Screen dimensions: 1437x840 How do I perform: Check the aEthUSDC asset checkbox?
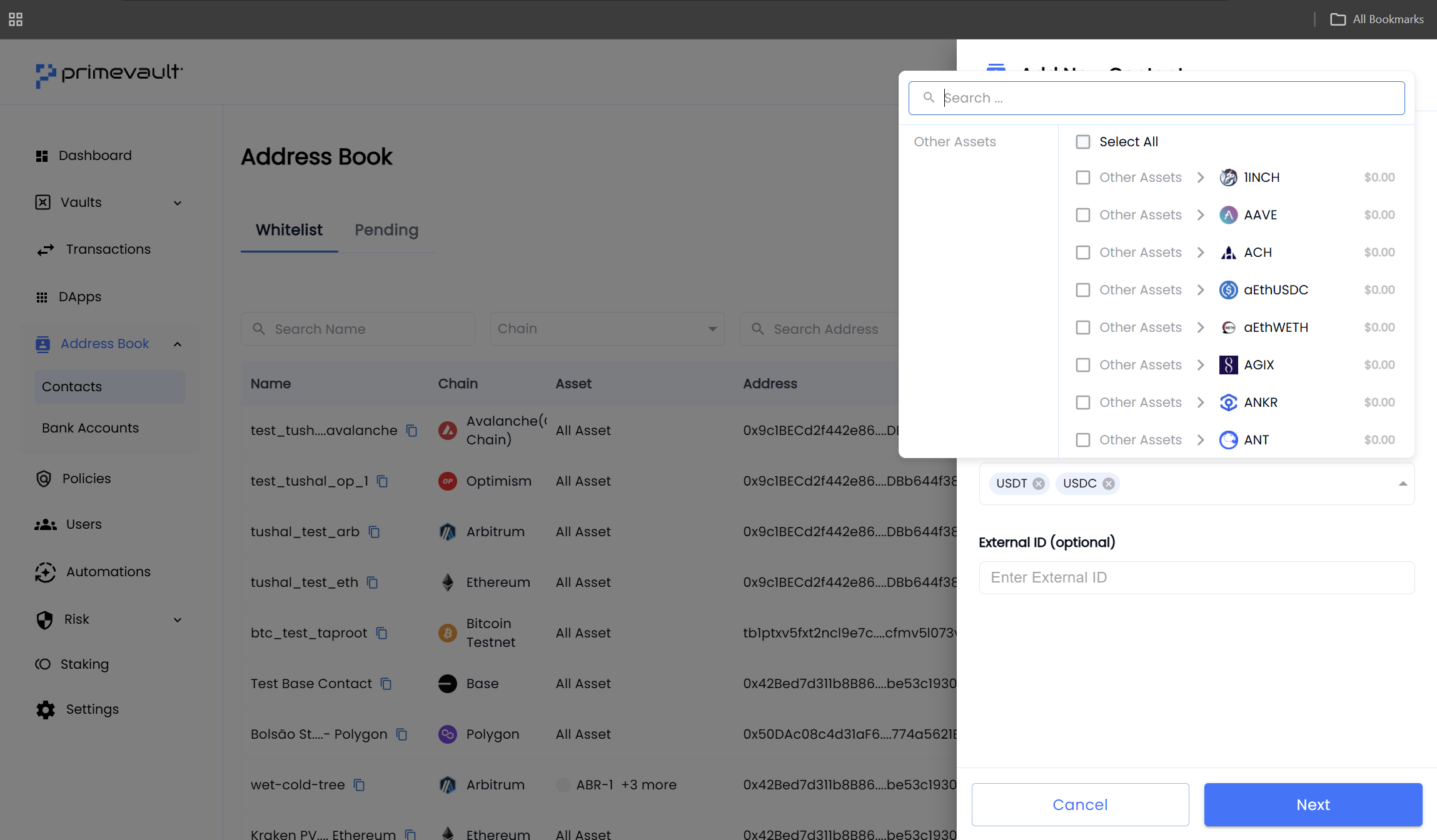(1083, 290)
